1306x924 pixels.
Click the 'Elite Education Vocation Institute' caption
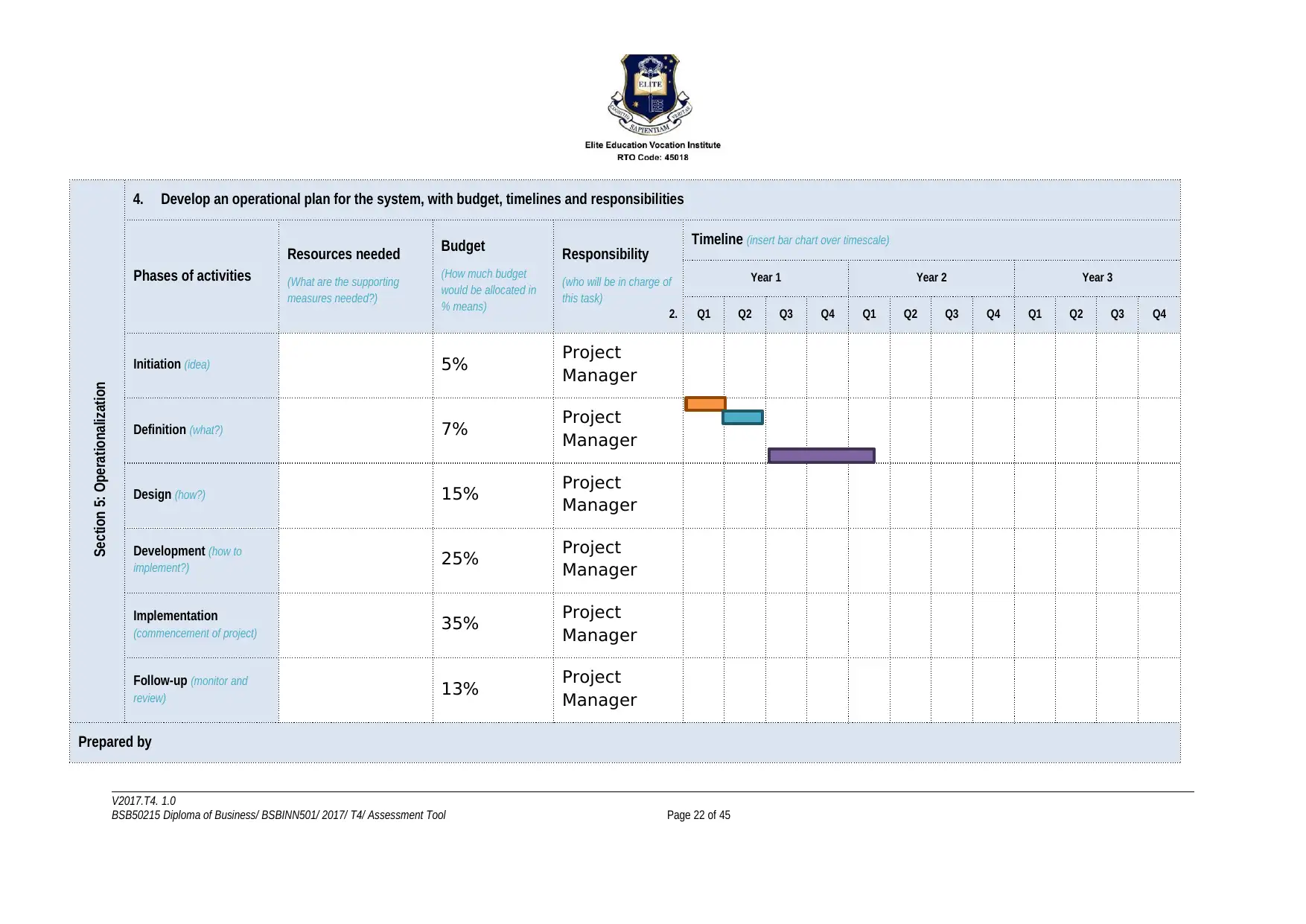(652, 145)
